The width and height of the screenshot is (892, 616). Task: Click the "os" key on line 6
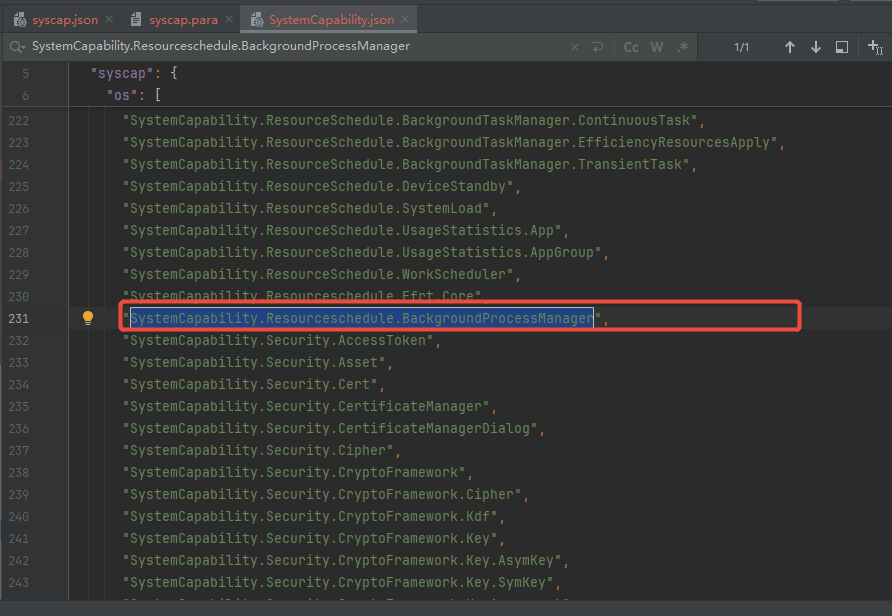122,95
